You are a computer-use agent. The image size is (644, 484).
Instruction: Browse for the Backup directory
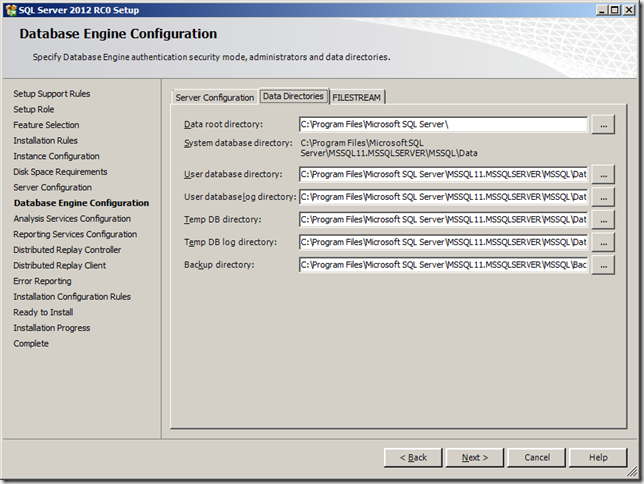click(x=603, y=265)
